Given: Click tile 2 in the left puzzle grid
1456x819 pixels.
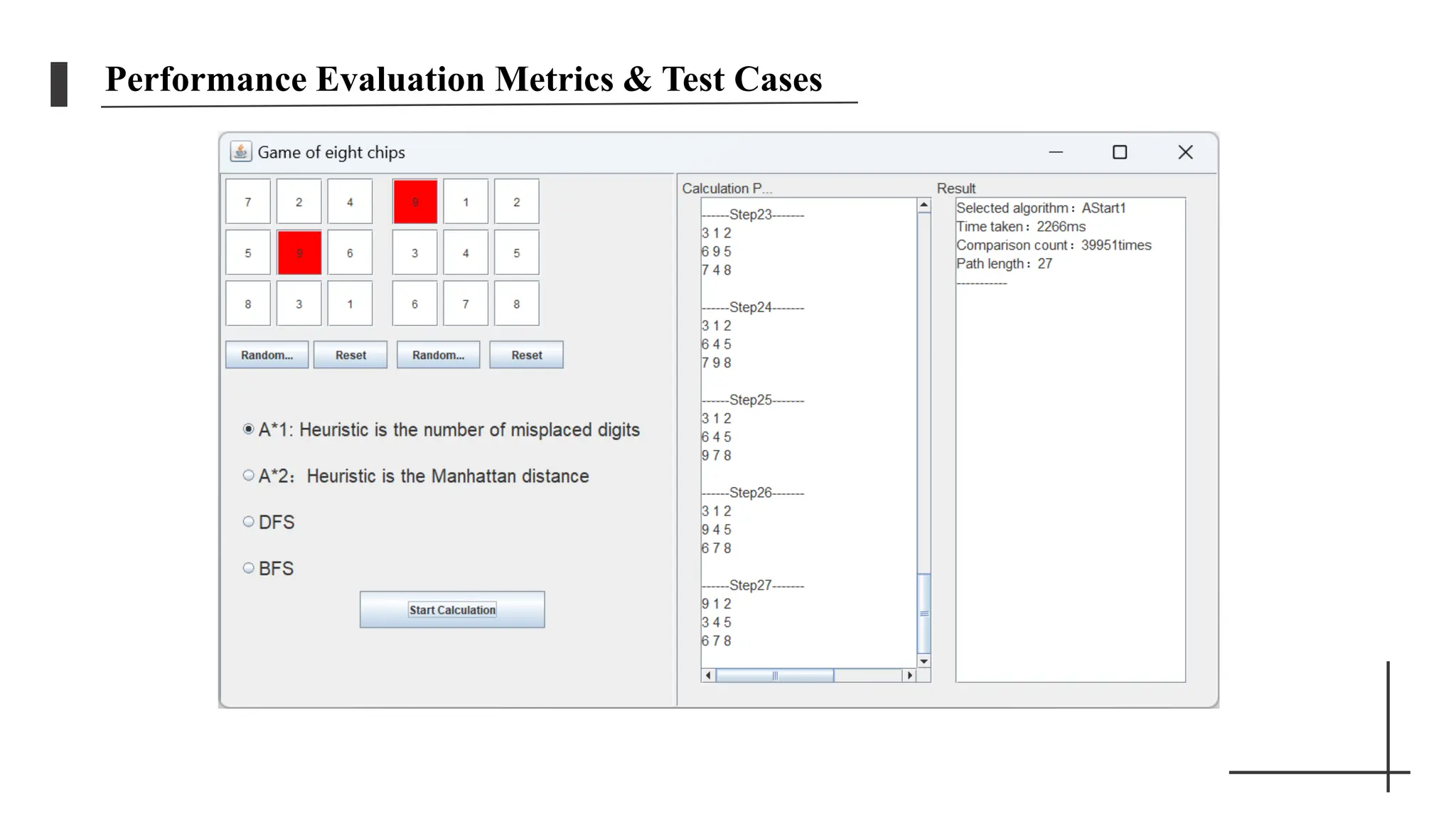Looking at the screenshot, I should pos(299,202).
